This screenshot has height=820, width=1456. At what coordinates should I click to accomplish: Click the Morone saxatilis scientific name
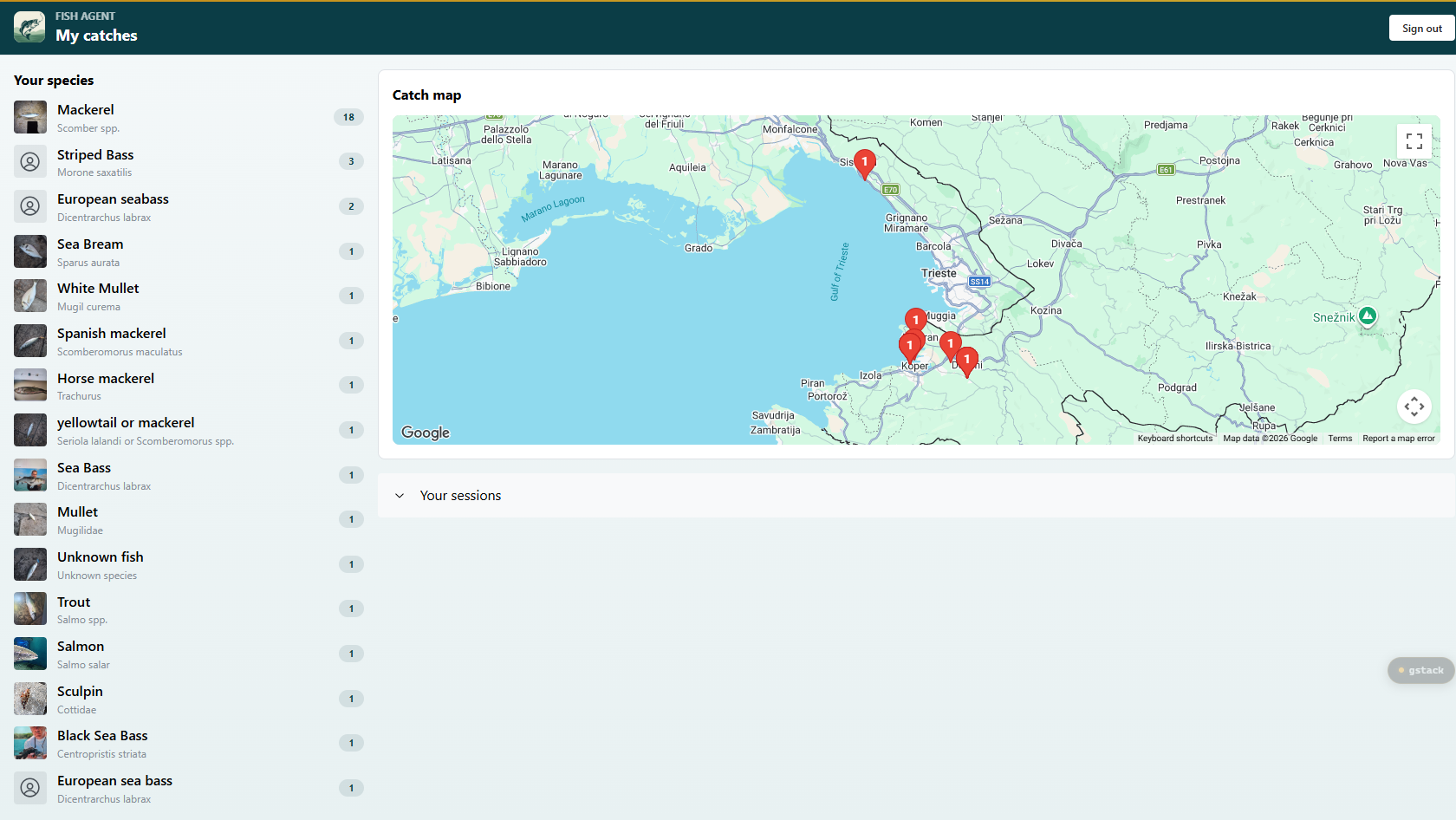click(94, 172)
